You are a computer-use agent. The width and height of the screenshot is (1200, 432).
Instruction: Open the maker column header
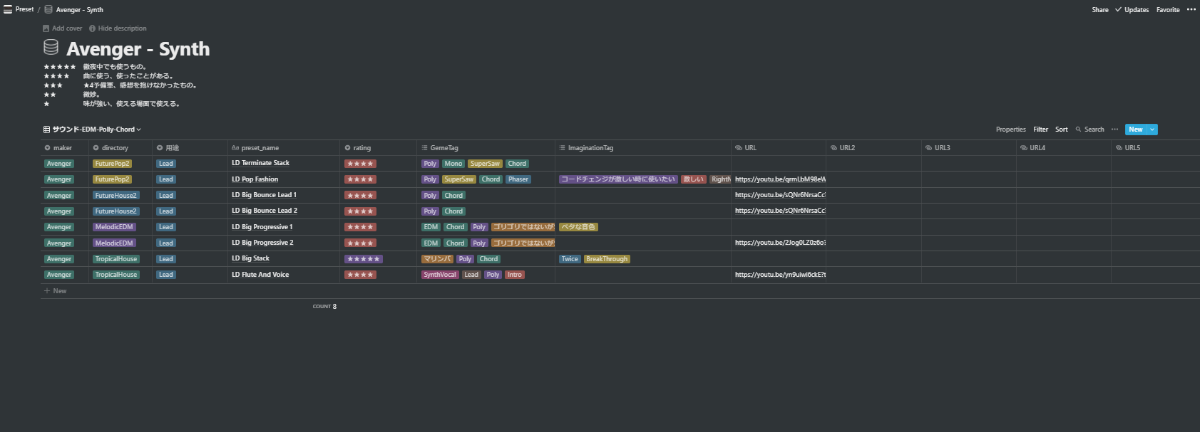click(64, 147)
